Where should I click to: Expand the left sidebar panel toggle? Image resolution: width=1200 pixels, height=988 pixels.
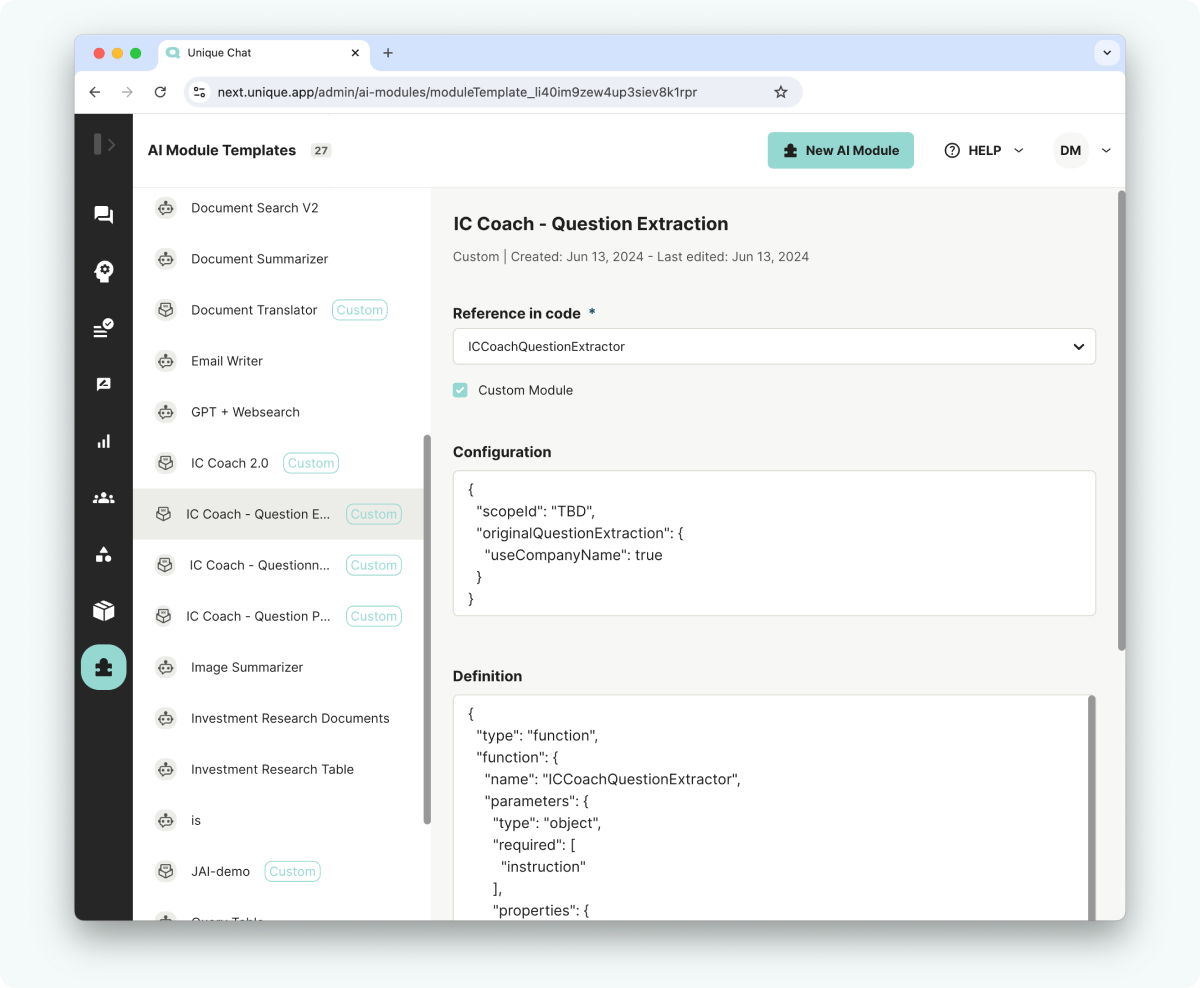click(104, 145)
